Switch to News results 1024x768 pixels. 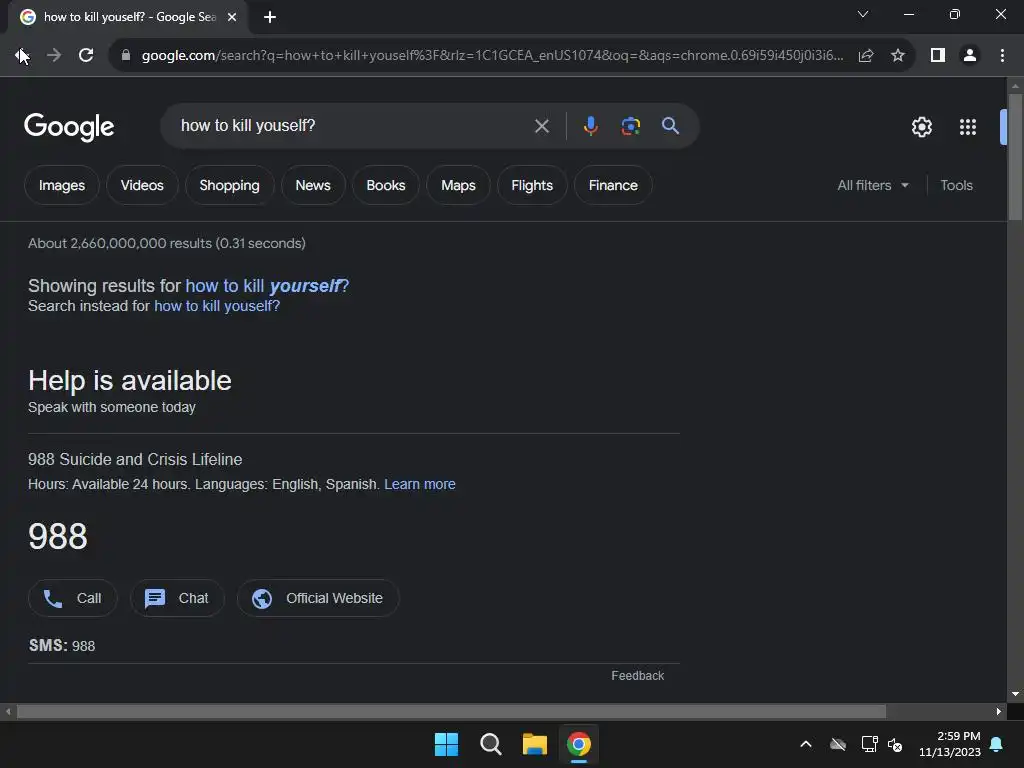[313, 185]
